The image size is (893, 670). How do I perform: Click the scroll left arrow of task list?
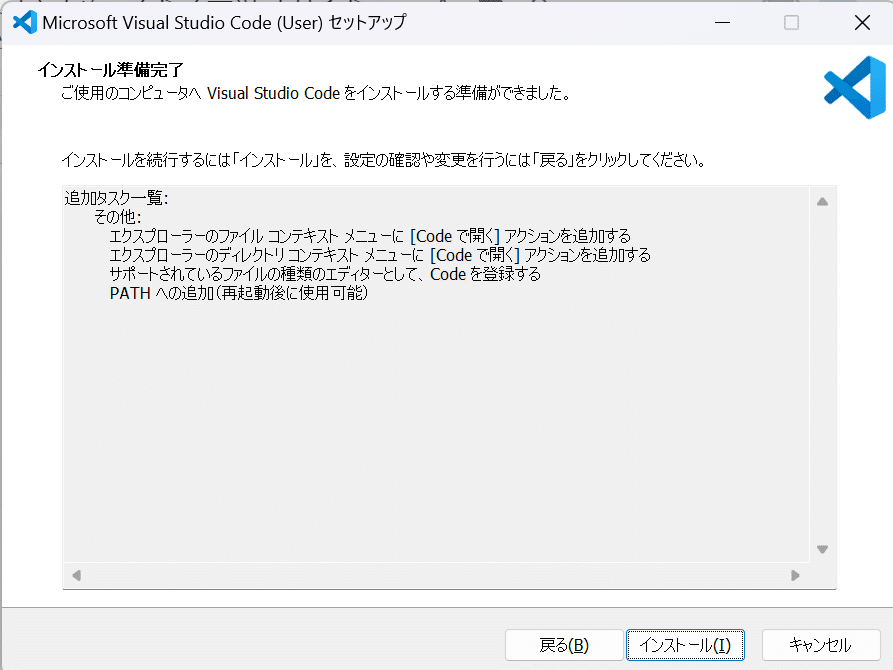76,575
